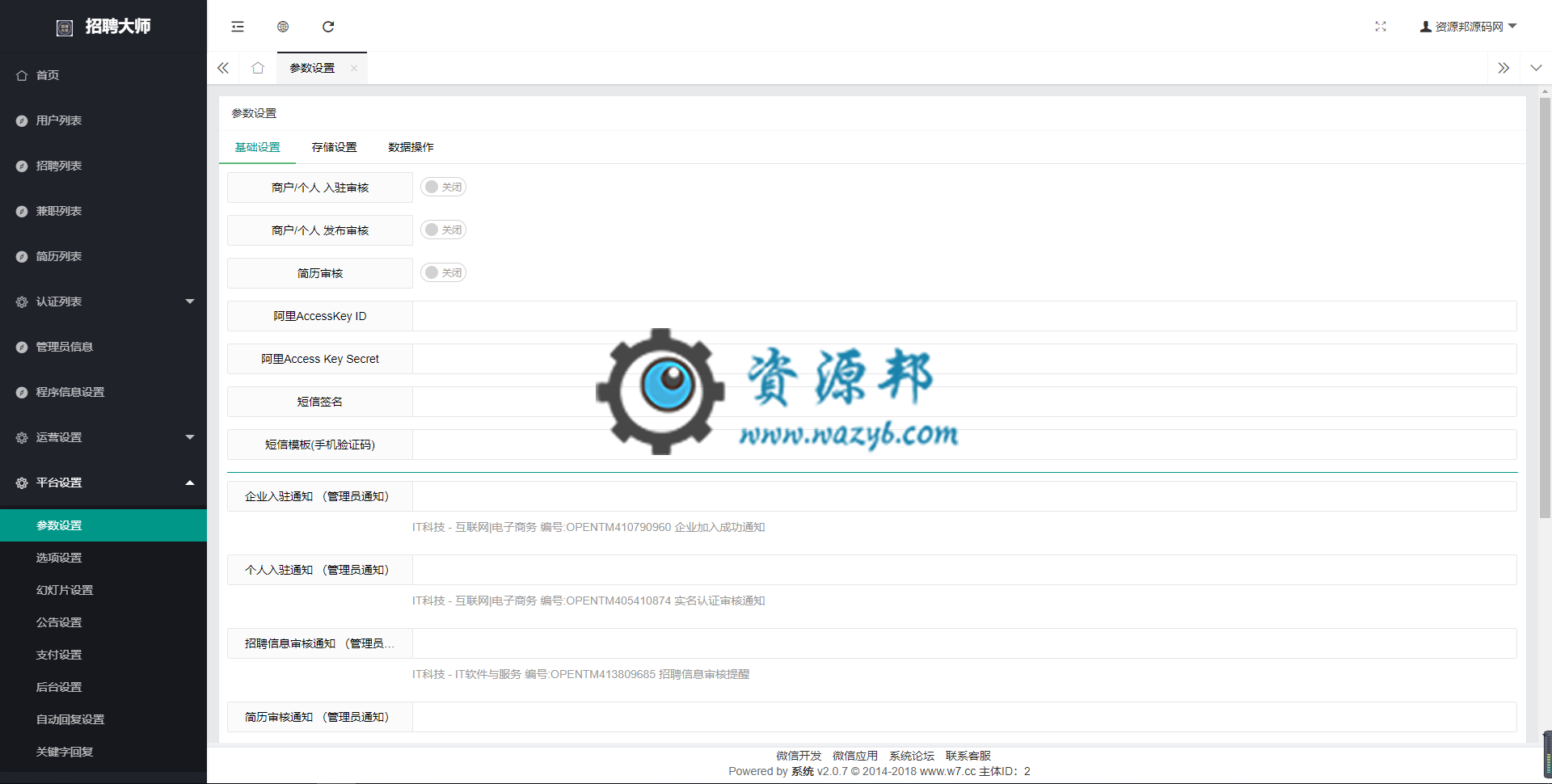Click the page vertical scrollbar thumb
Screen dimensions: 1552x784
[x=1545, y=307]
